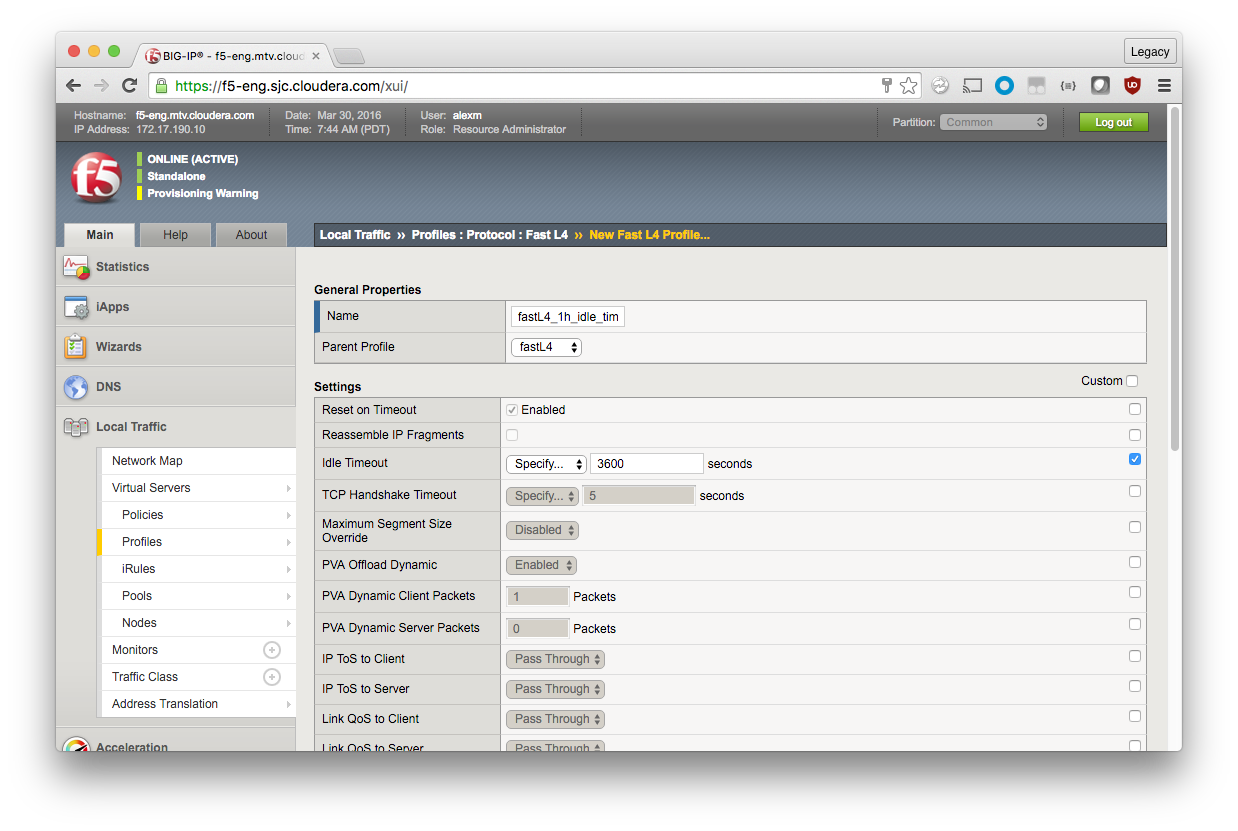This screenshot has height=831, width=1238.
Task: Reload the page with browser refresh icon
Action: pyautogui.click(x=130, y=86)
